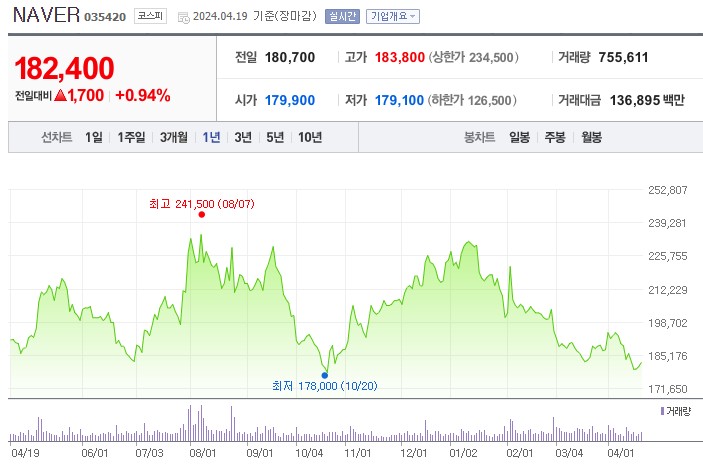Click the 상한가 234,500 text
Viewport: 703px width, 468px height.
473,57
